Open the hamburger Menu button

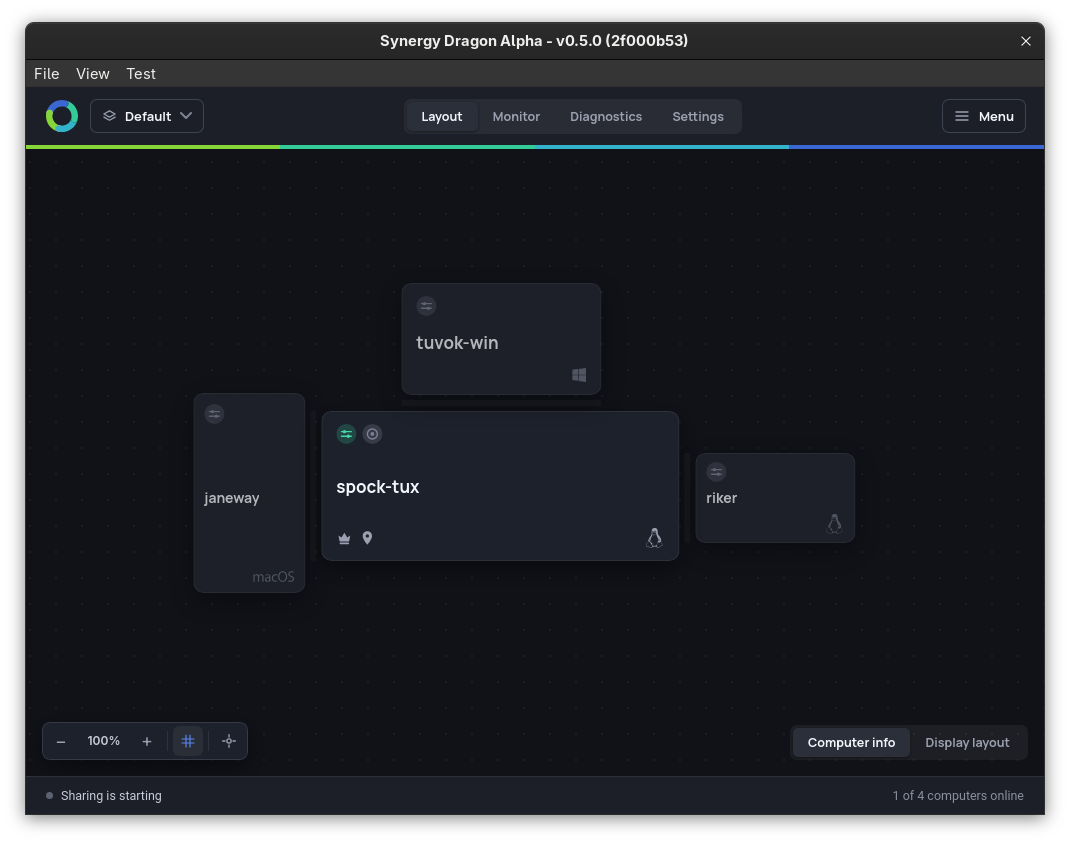(x=983, y=116)
